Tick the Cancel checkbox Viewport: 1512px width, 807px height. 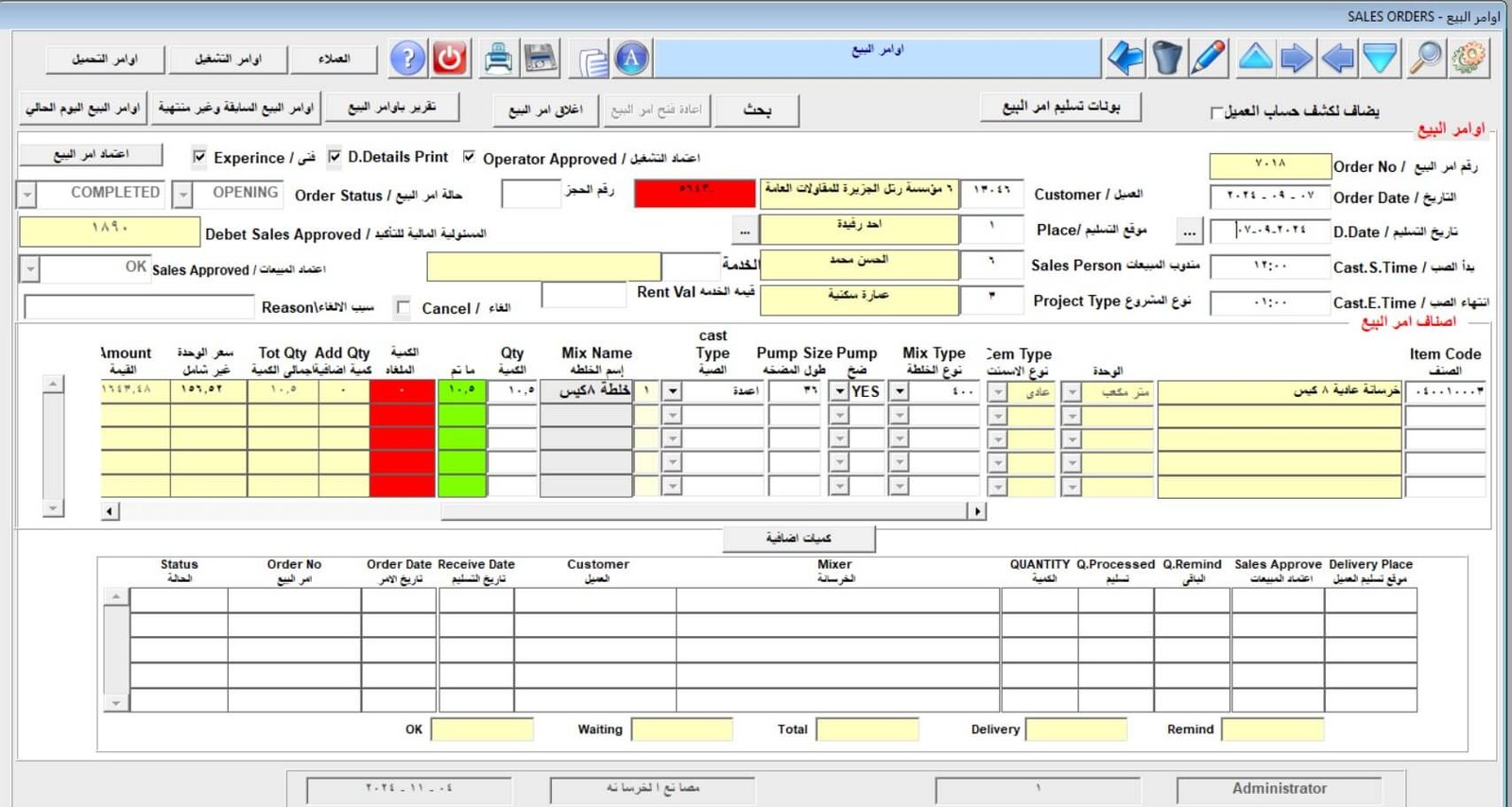tap(404, 307)
